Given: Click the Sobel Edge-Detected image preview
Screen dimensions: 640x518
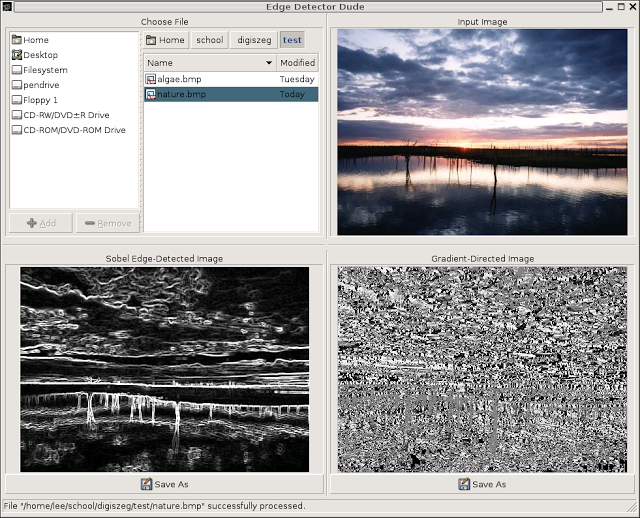Looking at the screenshot, I should point(164,369).
